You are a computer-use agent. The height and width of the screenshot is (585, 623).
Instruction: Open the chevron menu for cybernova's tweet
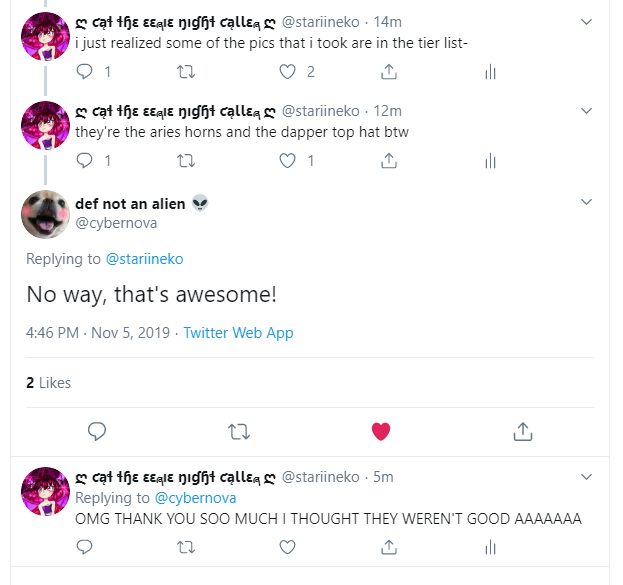pyautogui.click(x=586, y=201)
